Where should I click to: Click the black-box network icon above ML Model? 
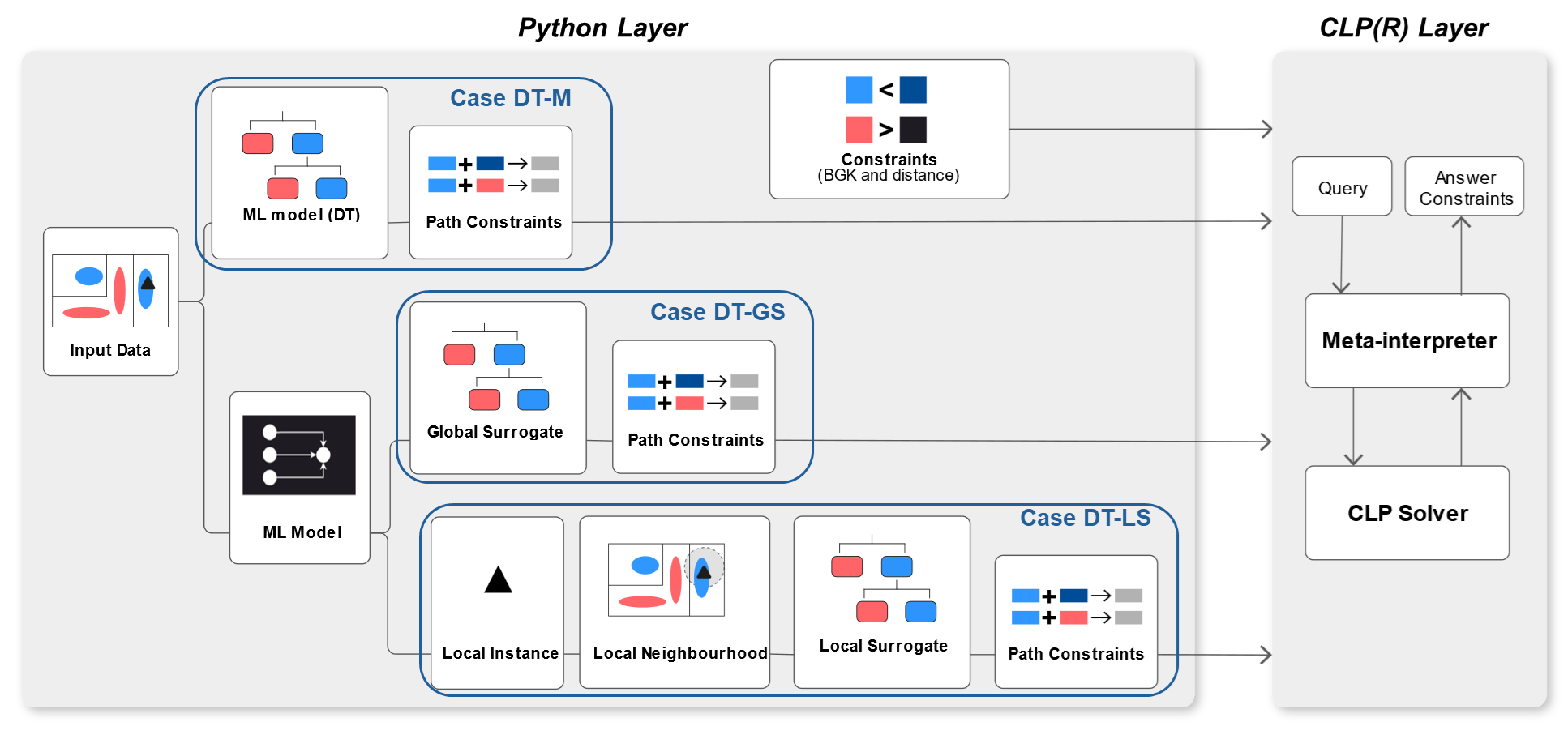[299, 455]
